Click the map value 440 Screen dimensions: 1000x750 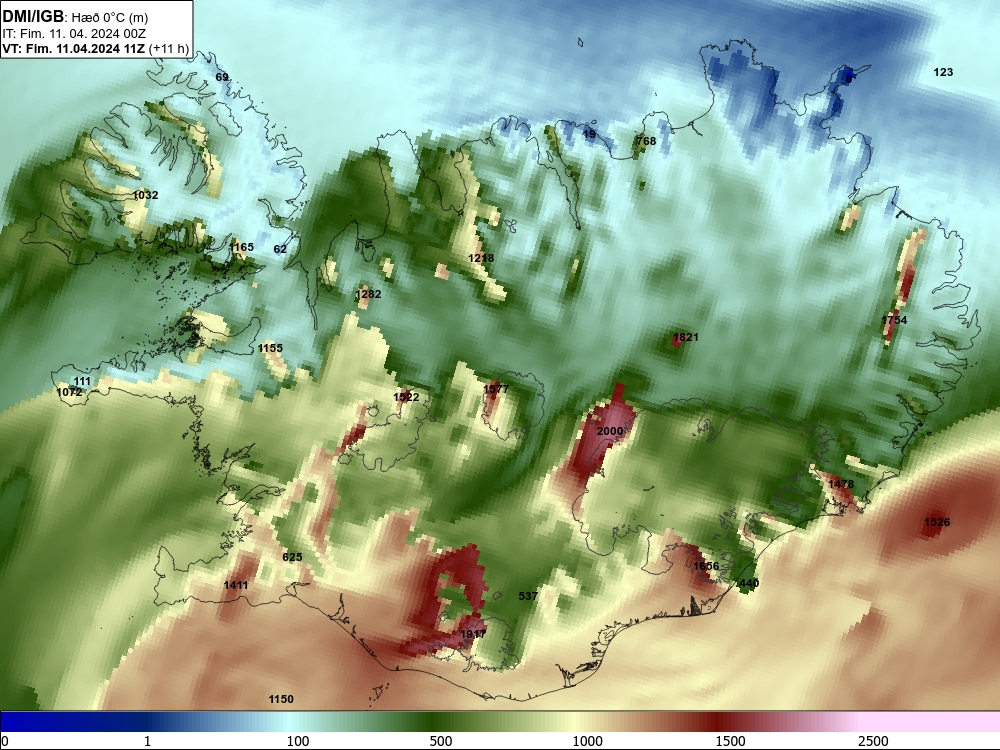click(x=749, y=584)
